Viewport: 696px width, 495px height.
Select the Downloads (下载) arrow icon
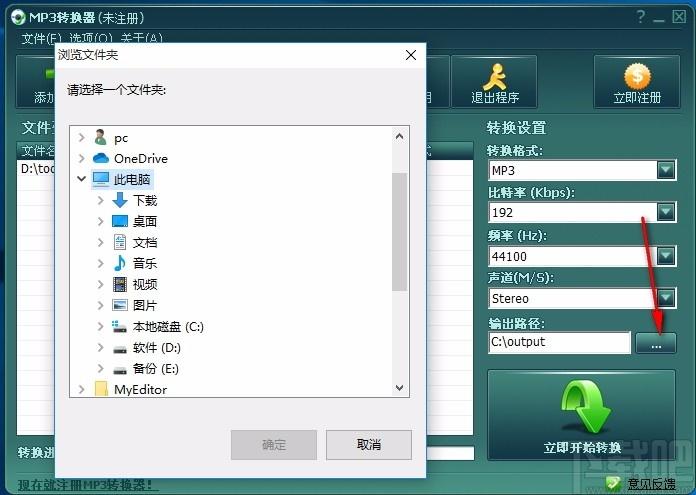tap(120, 200)
